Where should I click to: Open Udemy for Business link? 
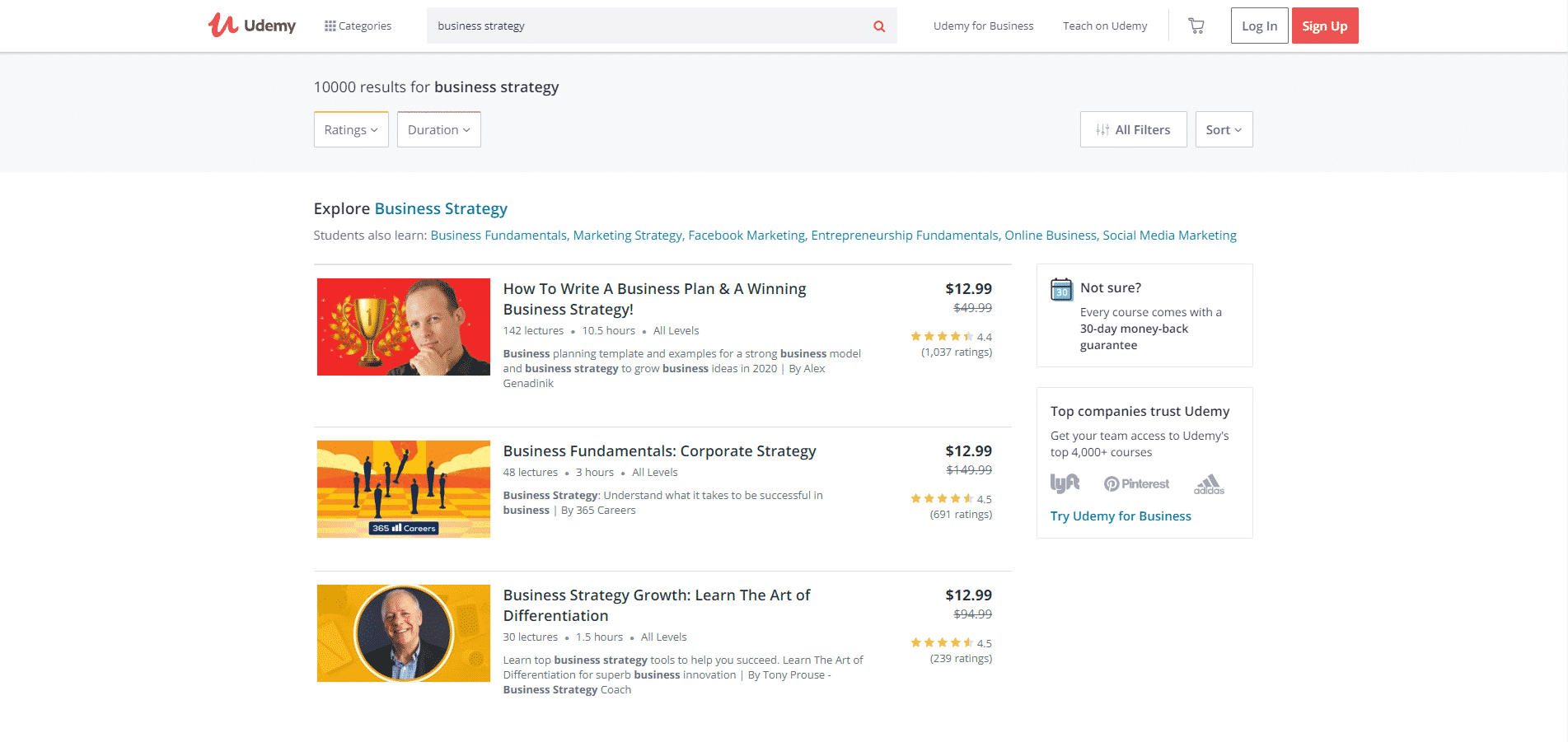click(x=983, y=26)
